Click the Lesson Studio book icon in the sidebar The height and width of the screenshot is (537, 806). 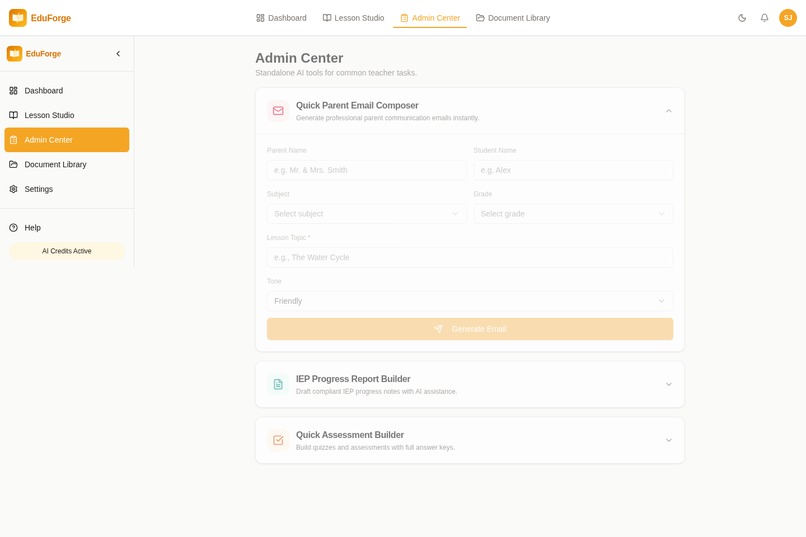point(13,115)
